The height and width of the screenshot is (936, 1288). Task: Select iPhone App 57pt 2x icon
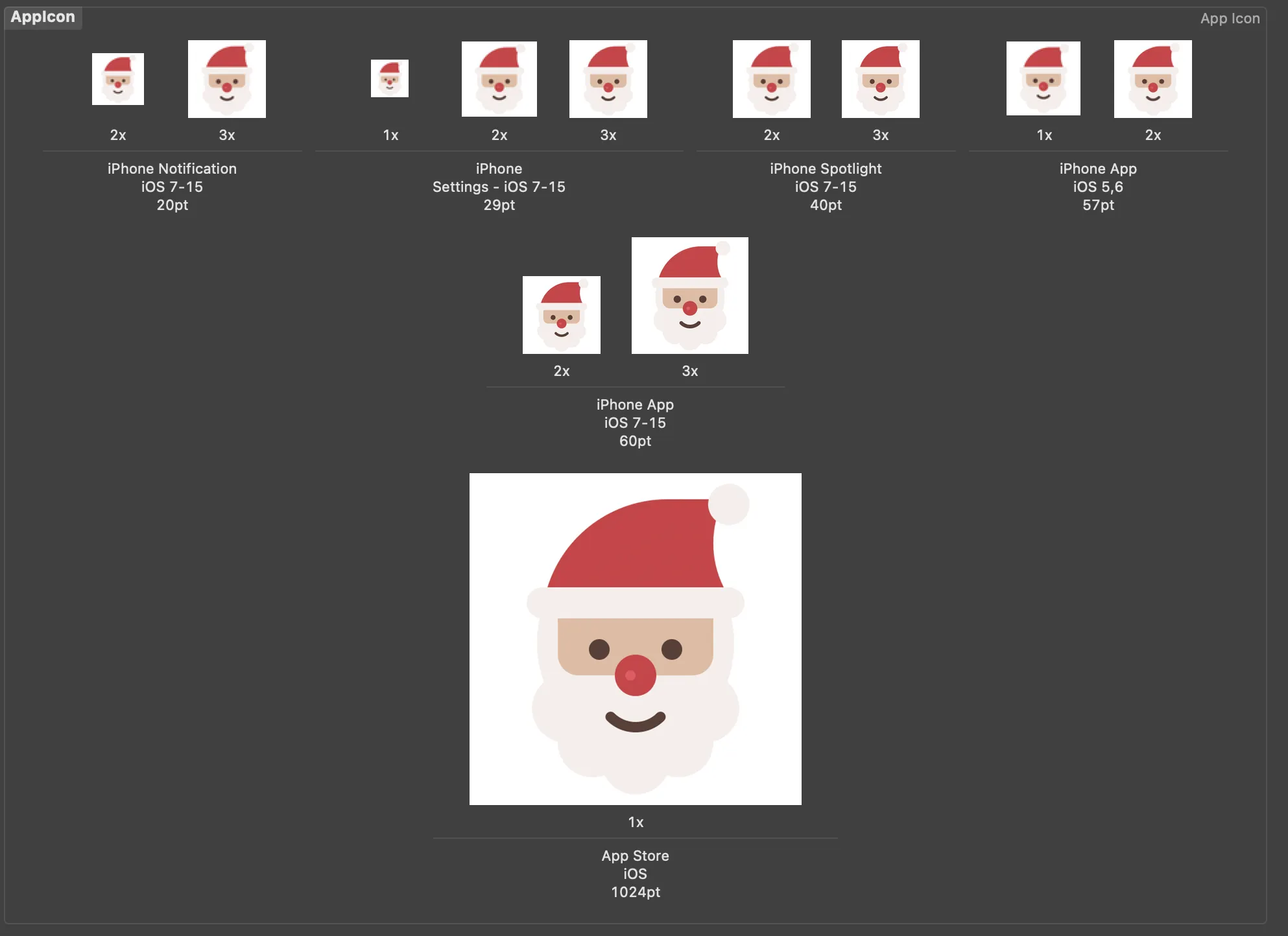(1153, 79)
